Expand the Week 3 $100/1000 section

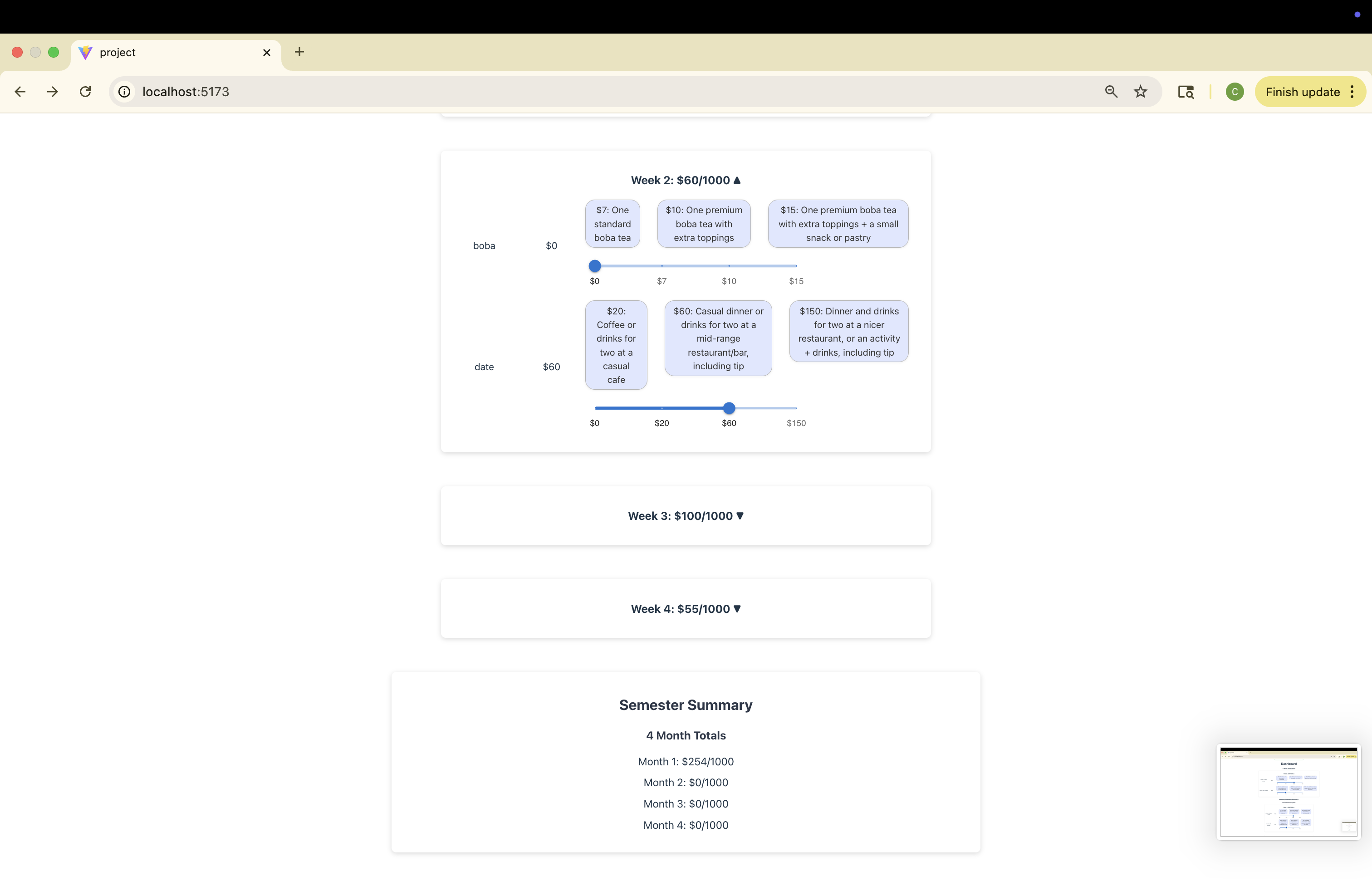click(686, 516)
